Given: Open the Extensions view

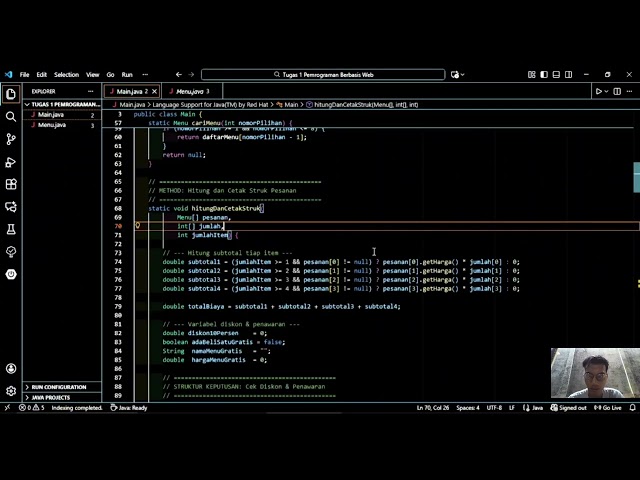Looking at the screenshot, I should (11, 184).
